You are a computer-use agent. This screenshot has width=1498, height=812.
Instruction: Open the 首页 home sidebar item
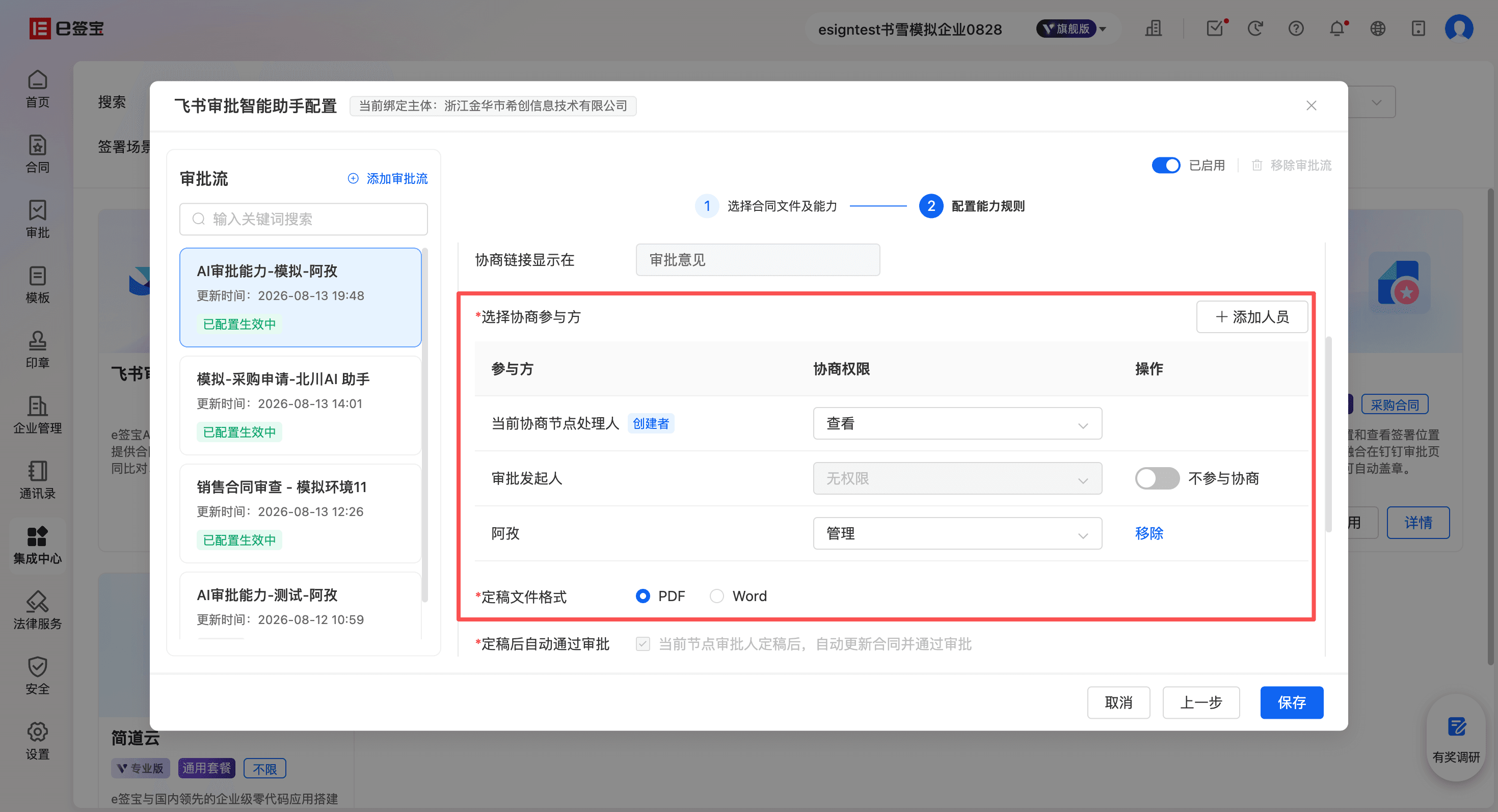click(37, 89)
